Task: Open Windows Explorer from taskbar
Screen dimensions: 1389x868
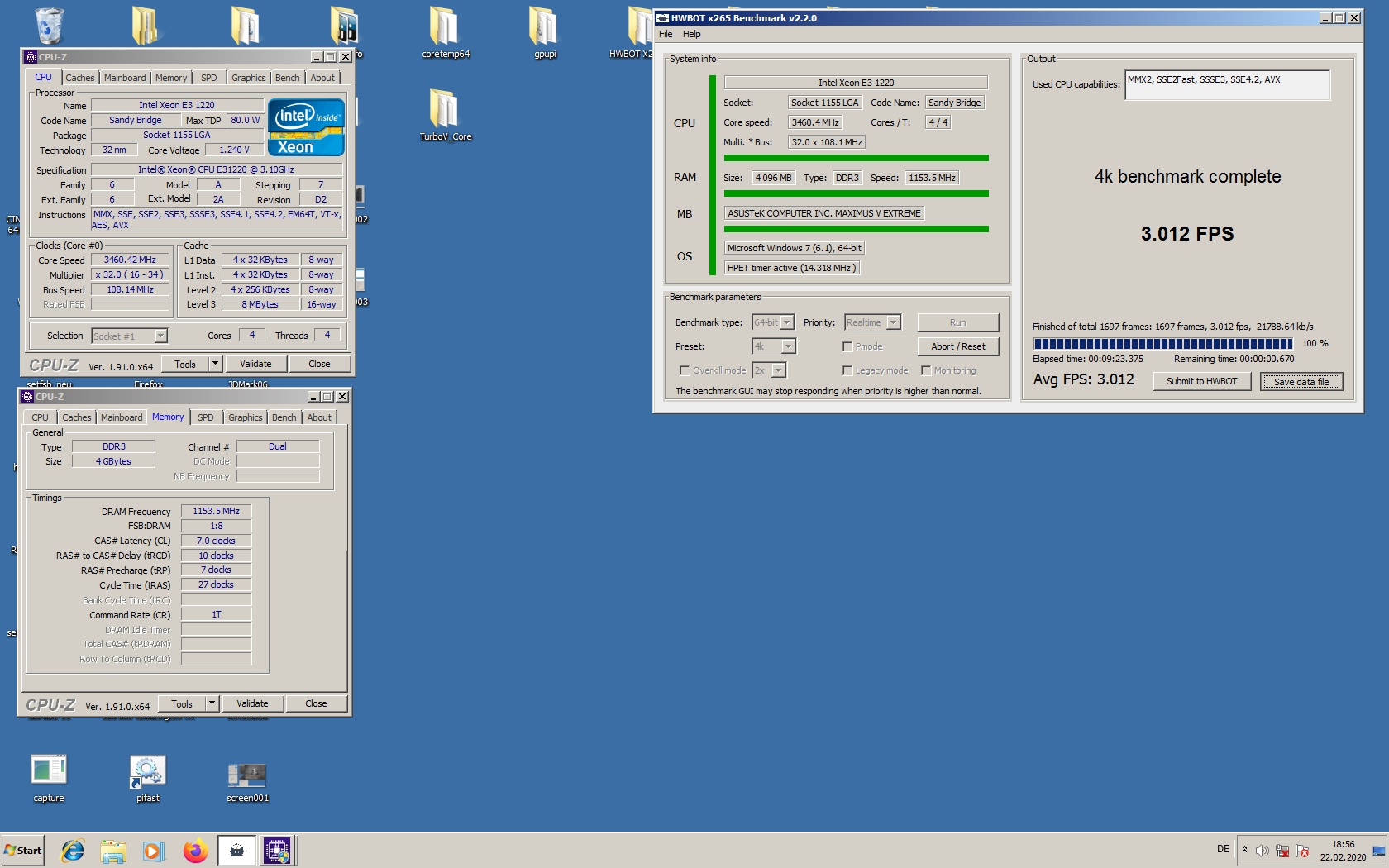Action: [113, 850]
